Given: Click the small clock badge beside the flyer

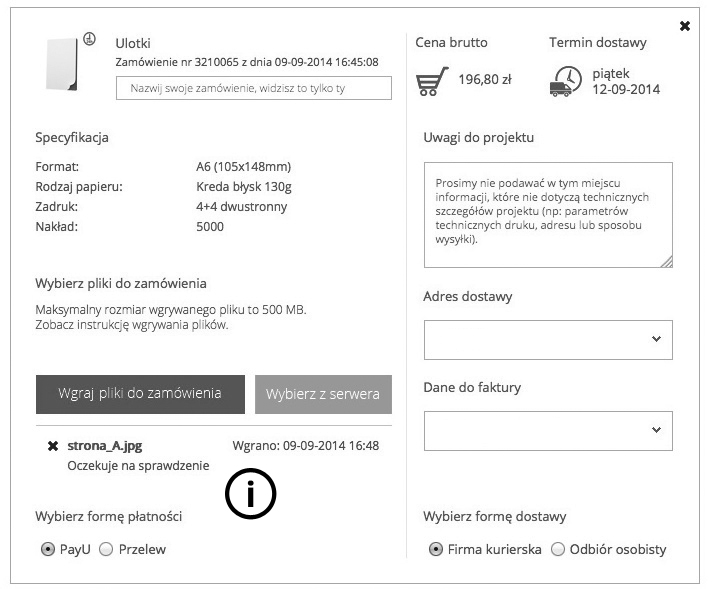Looking at the screenshot, I should point(89,39).
